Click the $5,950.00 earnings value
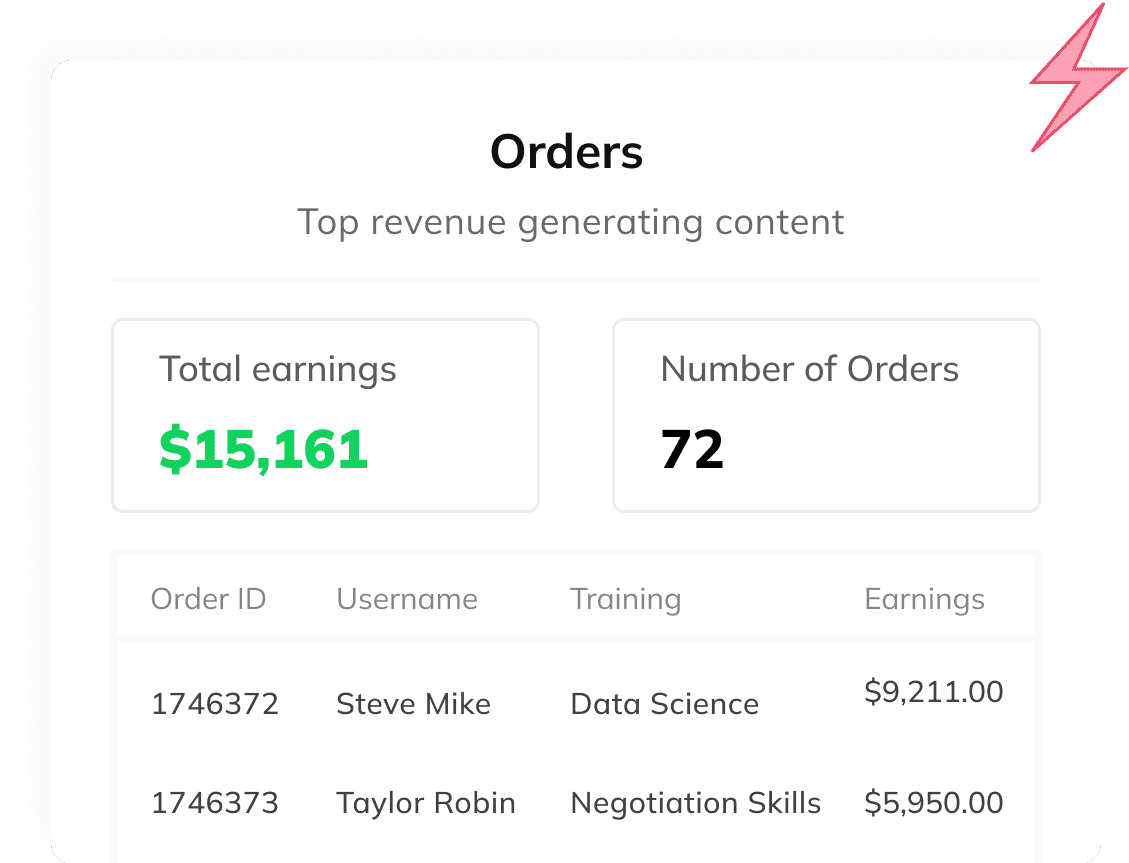1129x863 pixels. [x=933, y=803]
